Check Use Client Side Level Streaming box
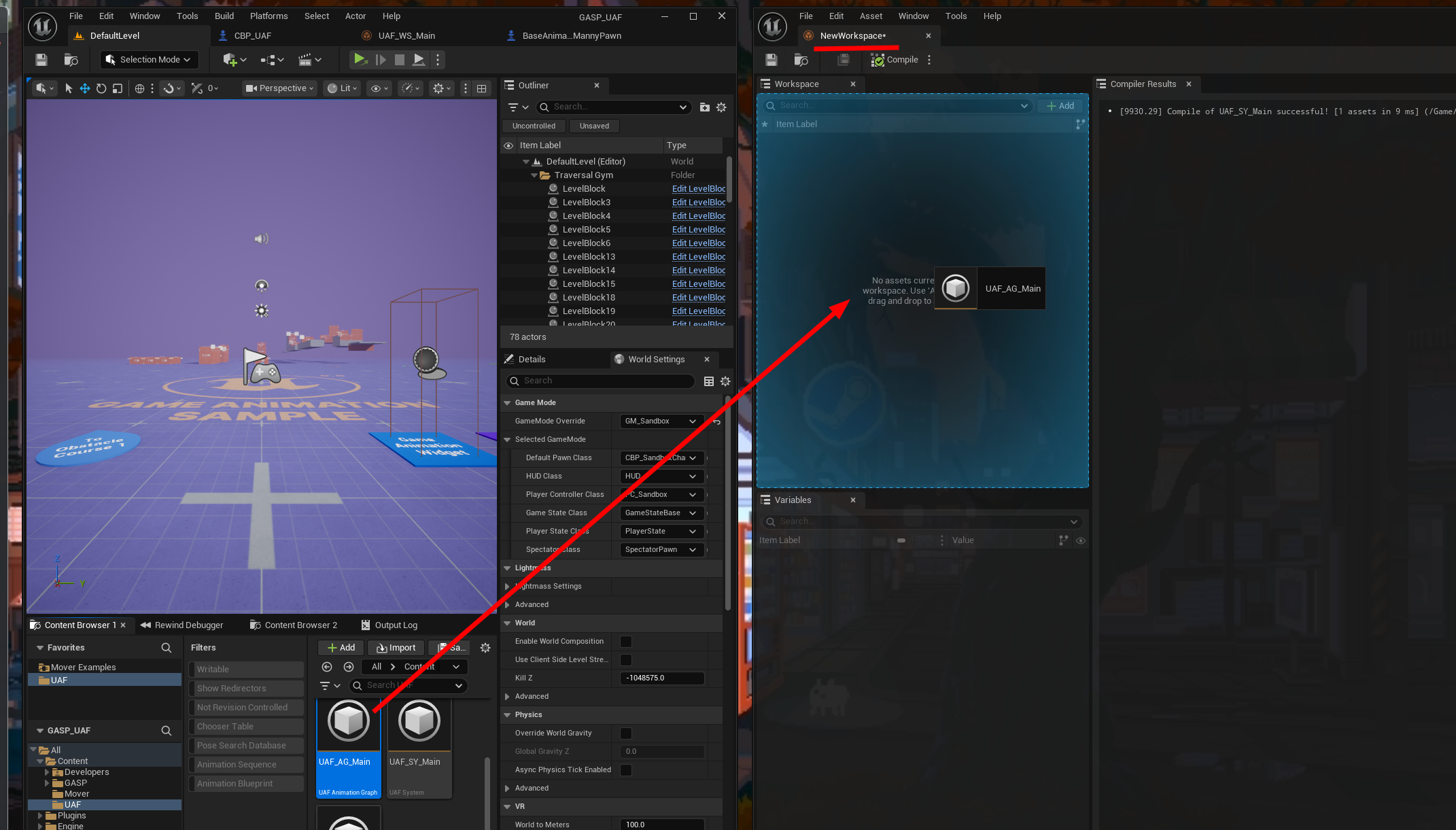Viewport: 1456px width, 830px height. [626, 660]
